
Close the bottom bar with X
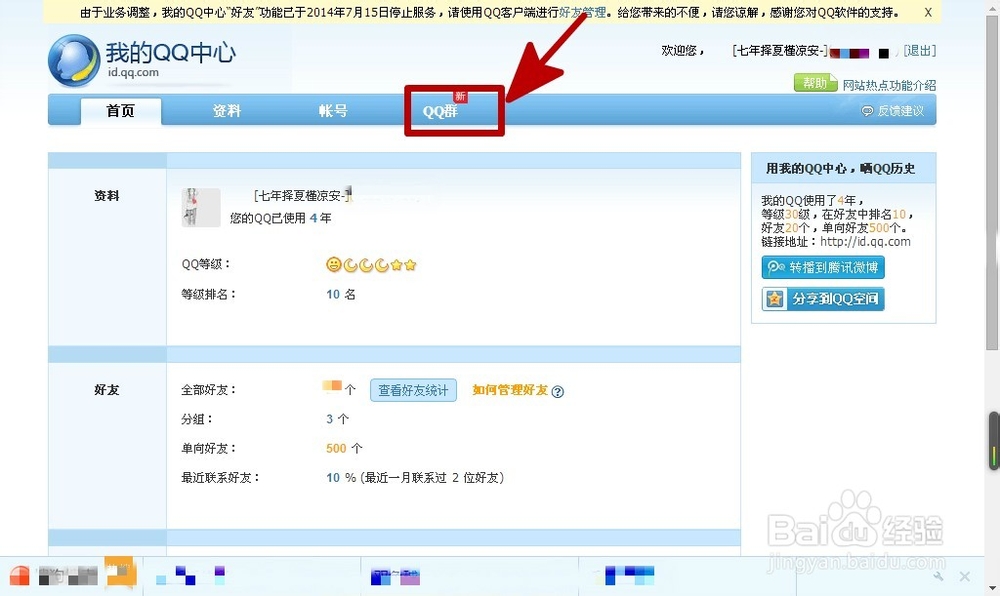pos(964,576)
